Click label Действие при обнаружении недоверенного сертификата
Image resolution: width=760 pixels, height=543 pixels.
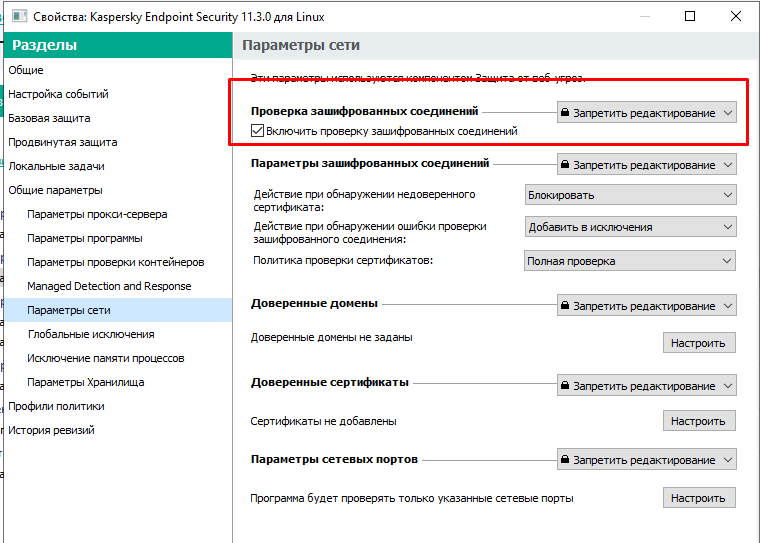[364, 201]
